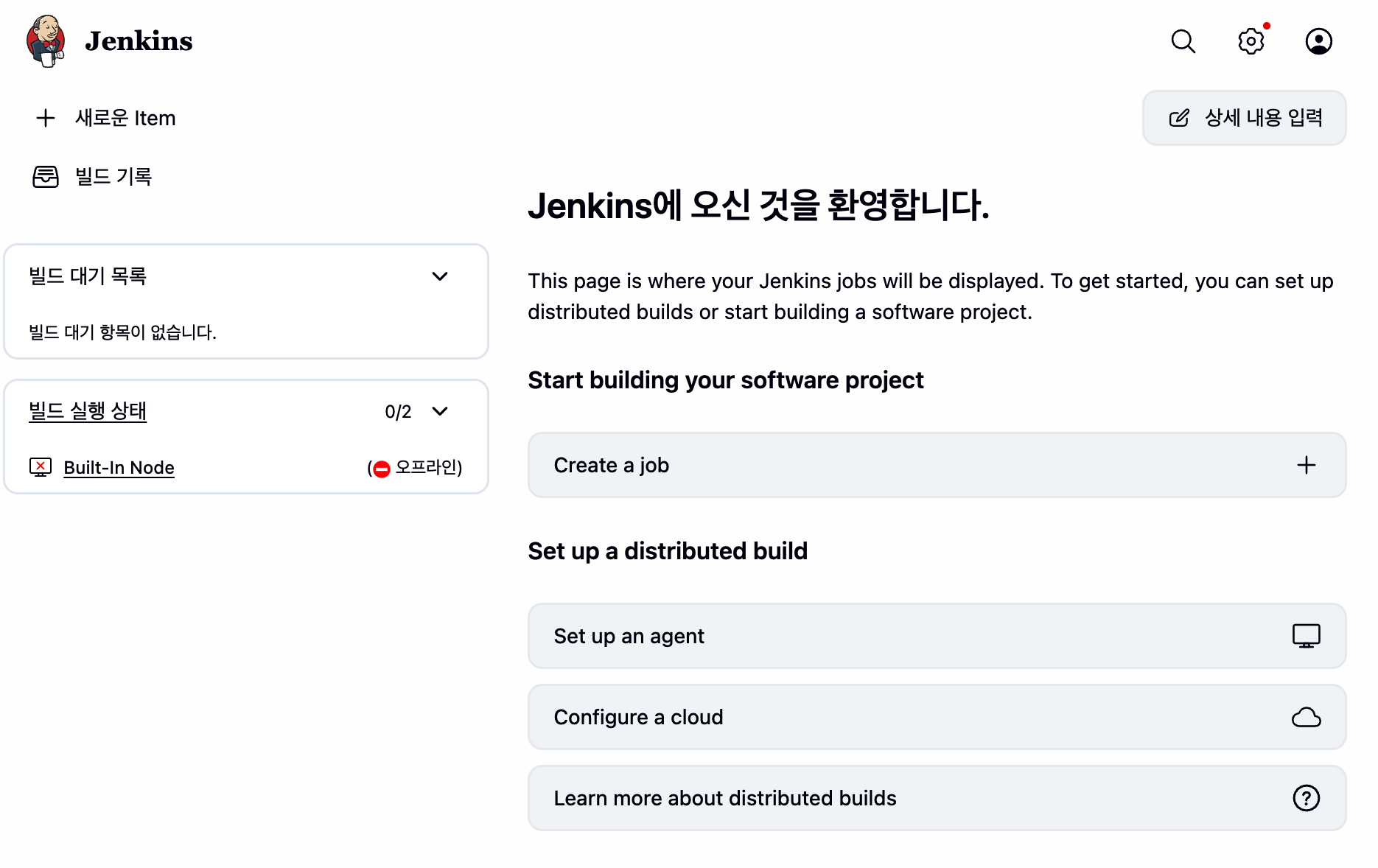Click Configure a cloud

pos(937,717)
